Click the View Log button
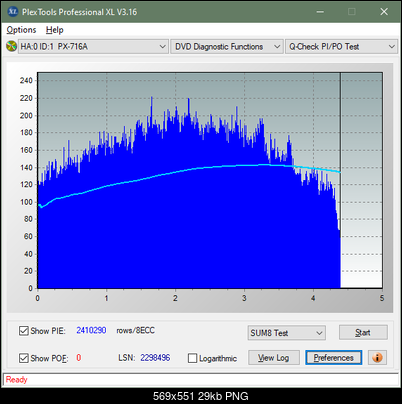The image size is (402, 404). 274,358
